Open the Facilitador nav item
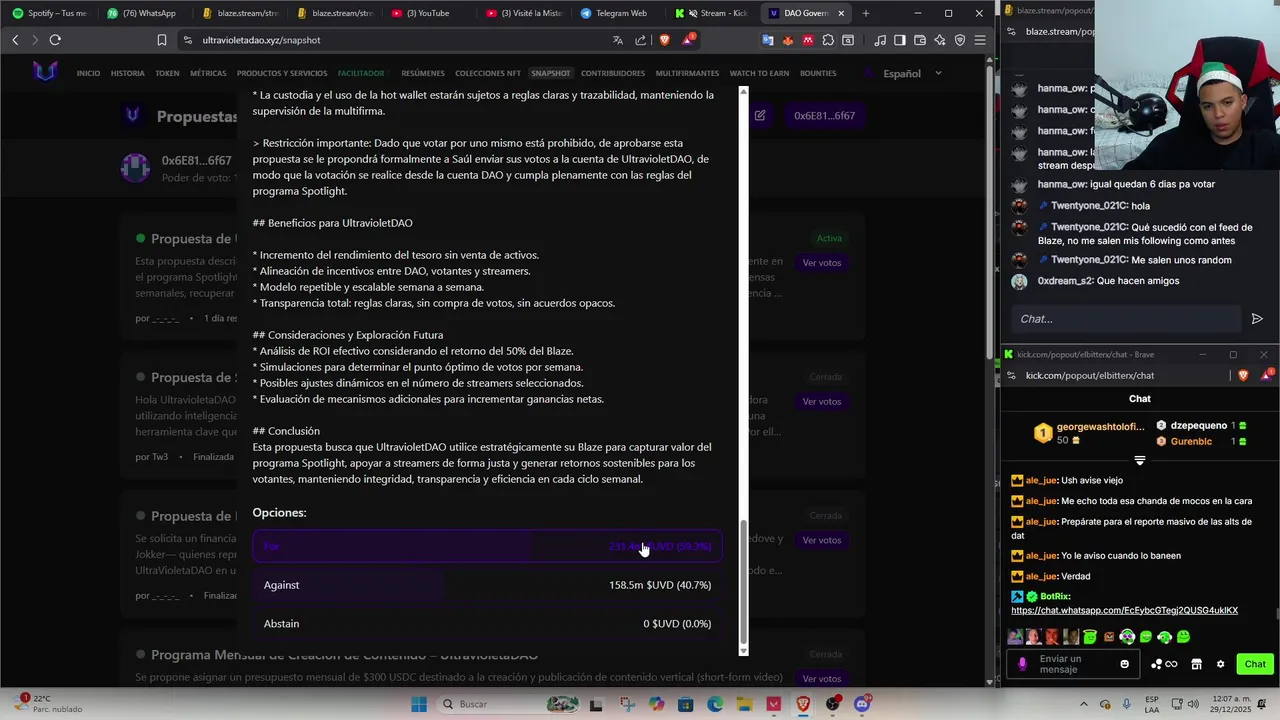Screen dimensions: 1280x720 point(361,73)
